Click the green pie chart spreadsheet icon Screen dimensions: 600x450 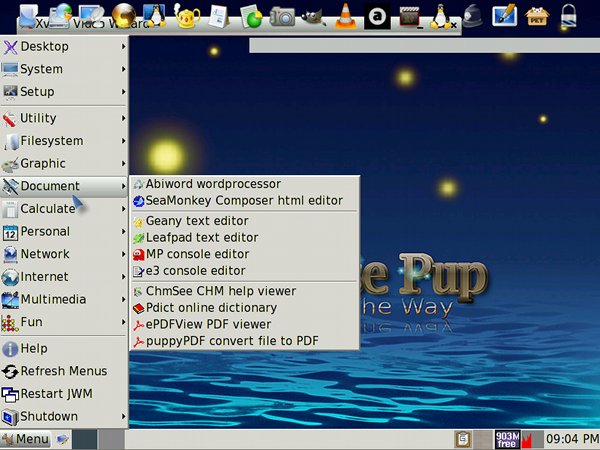(251, 16)
